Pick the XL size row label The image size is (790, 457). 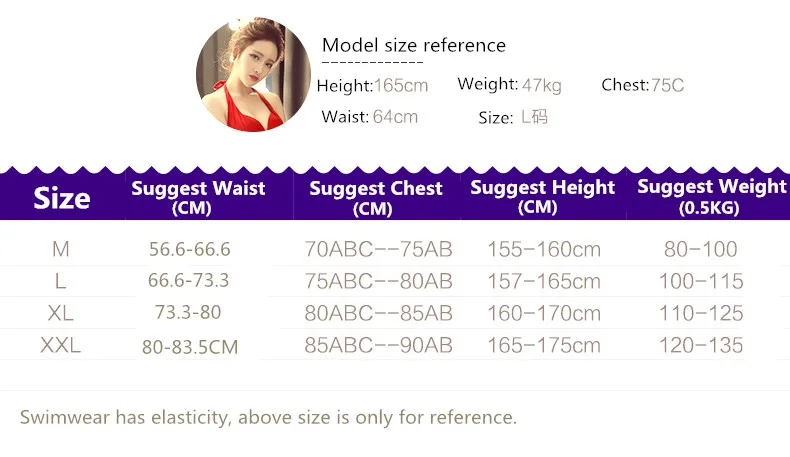60,313
